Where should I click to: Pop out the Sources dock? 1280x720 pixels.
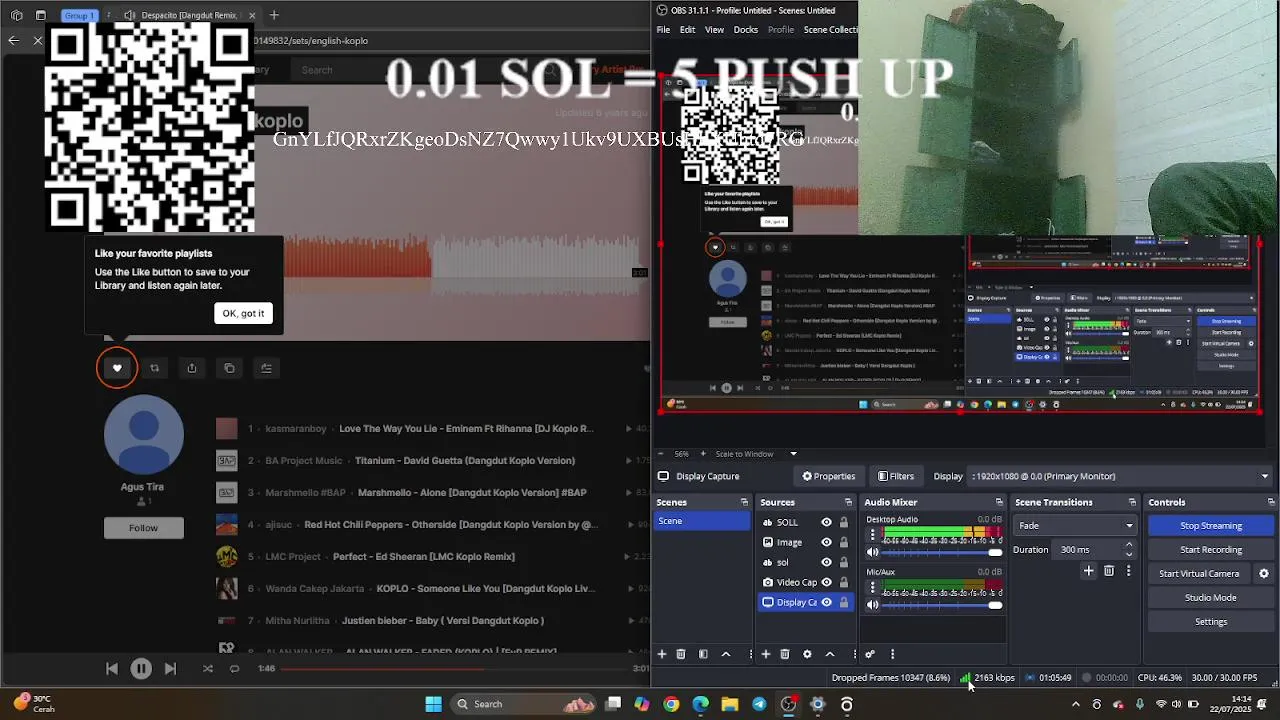[x=848, y=502]
